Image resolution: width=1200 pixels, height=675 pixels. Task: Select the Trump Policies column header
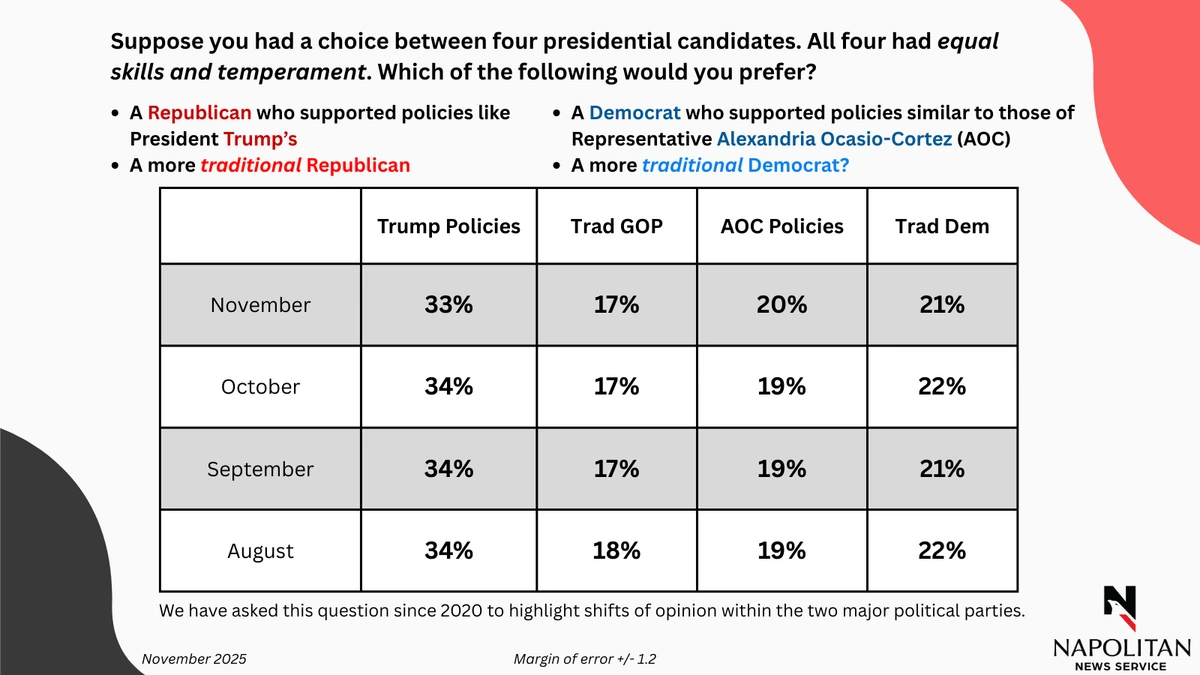pyautogui.click(x=449, y=226)
